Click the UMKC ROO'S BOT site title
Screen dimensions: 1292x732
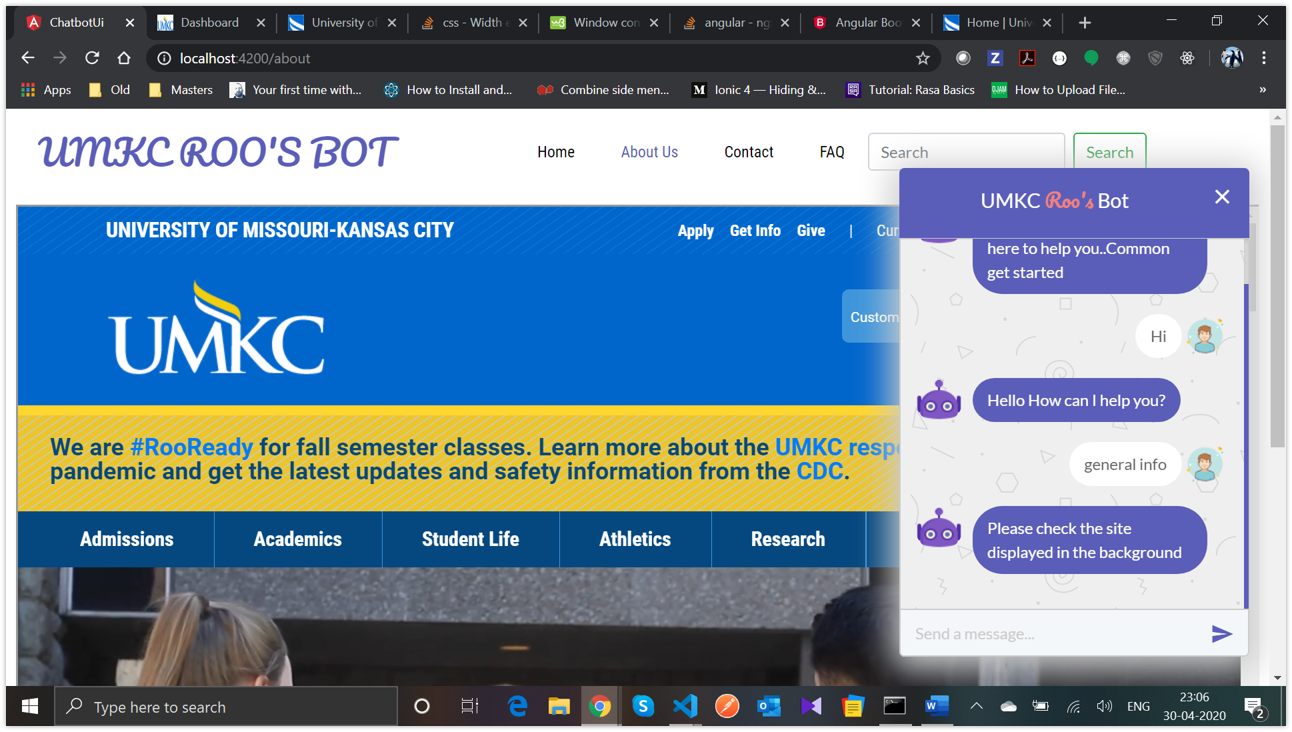218,152
